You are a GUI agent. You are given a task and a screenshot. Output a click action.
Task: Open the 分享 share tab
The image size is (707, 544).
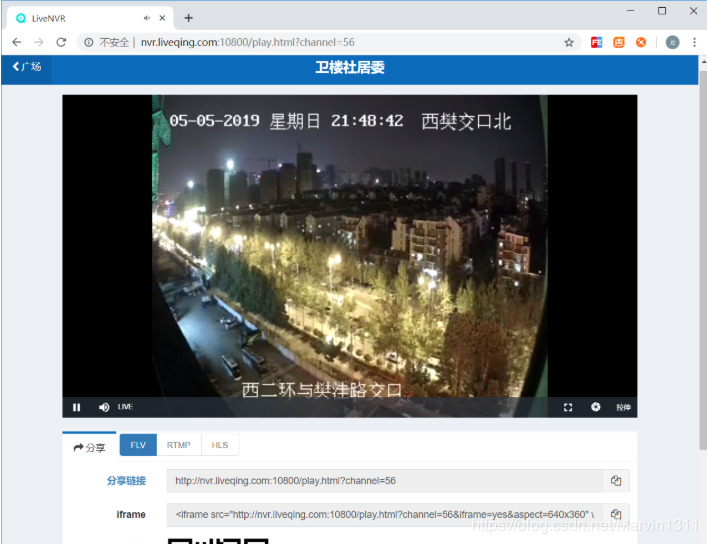[90, 447]
